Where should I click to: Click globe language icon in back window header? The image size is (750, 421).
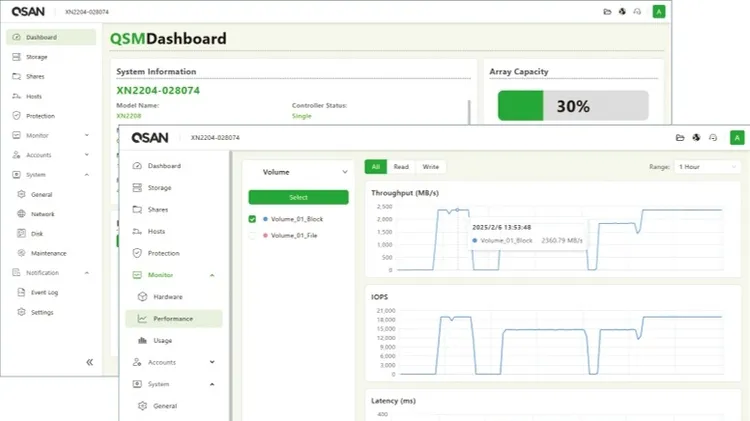(622, 11)
